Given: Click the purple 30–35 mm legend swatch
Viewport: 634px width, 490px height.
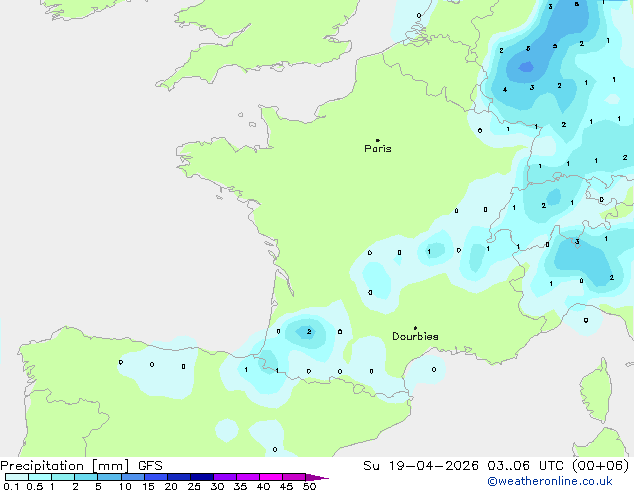Looking at the screenshot, I should point(225,477).
